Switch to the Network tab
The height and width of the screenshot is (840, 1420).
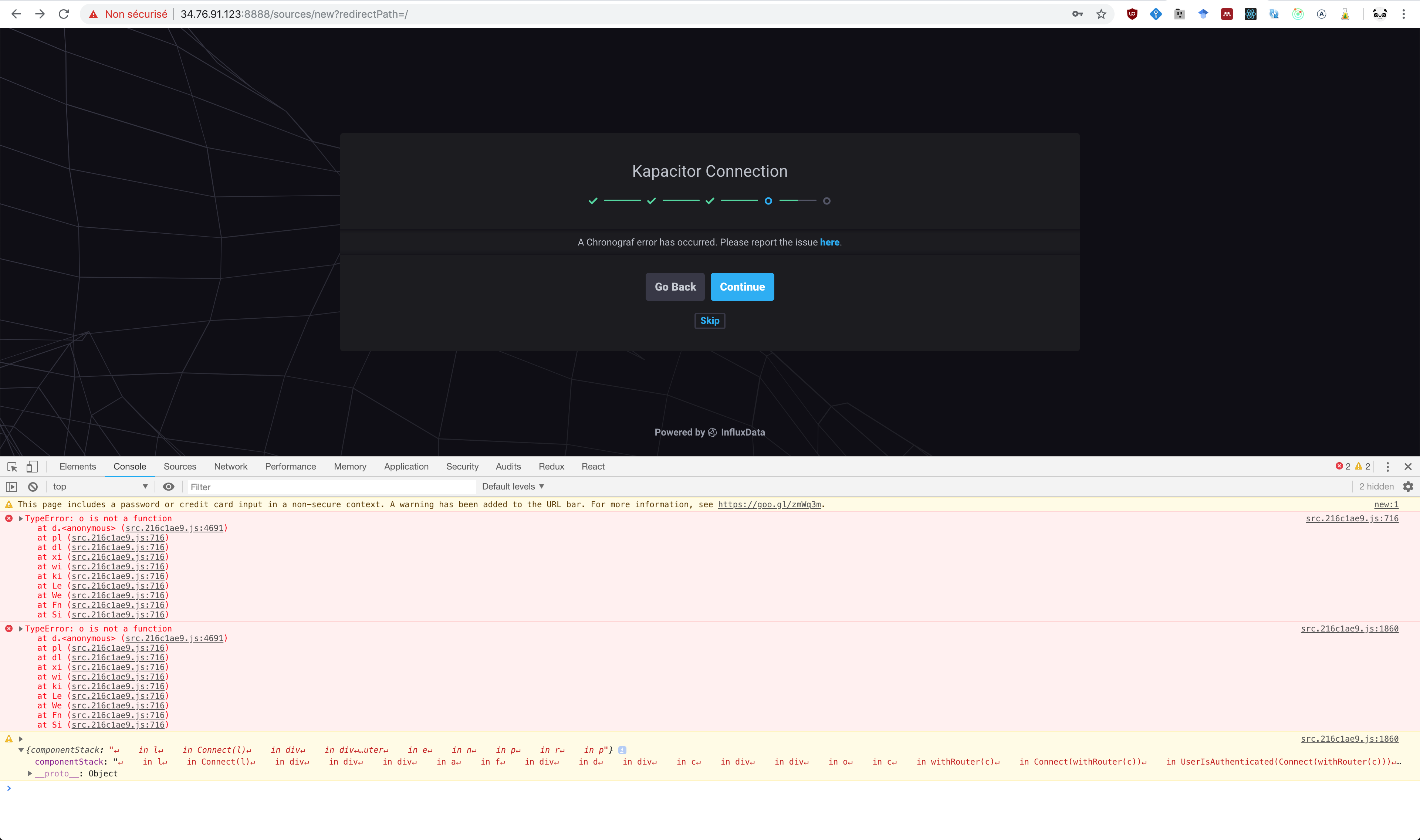pos(230,467)
